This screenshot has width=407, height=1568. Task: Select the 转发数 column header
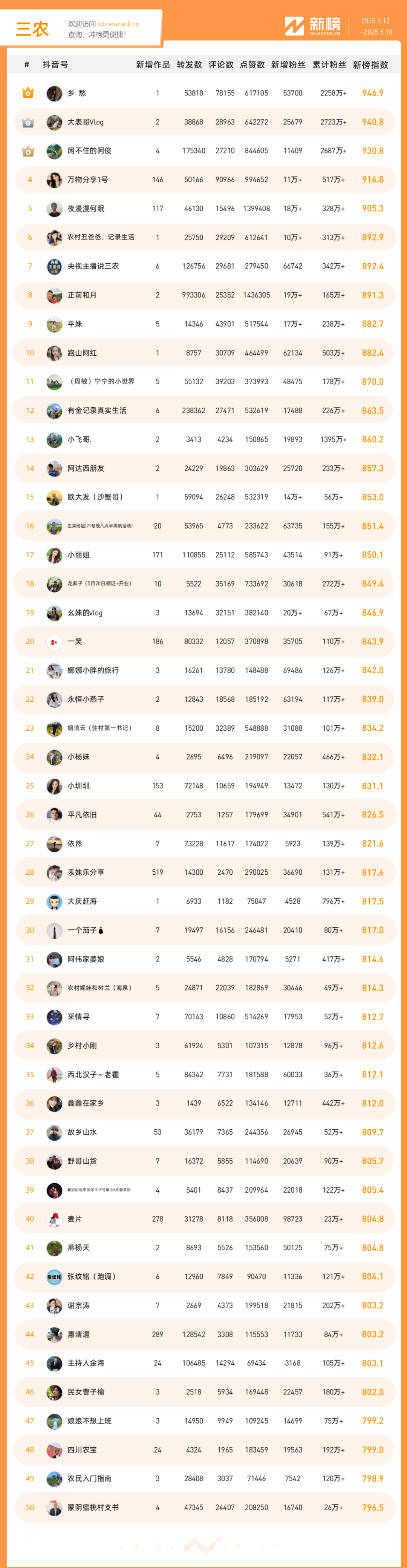189,65
